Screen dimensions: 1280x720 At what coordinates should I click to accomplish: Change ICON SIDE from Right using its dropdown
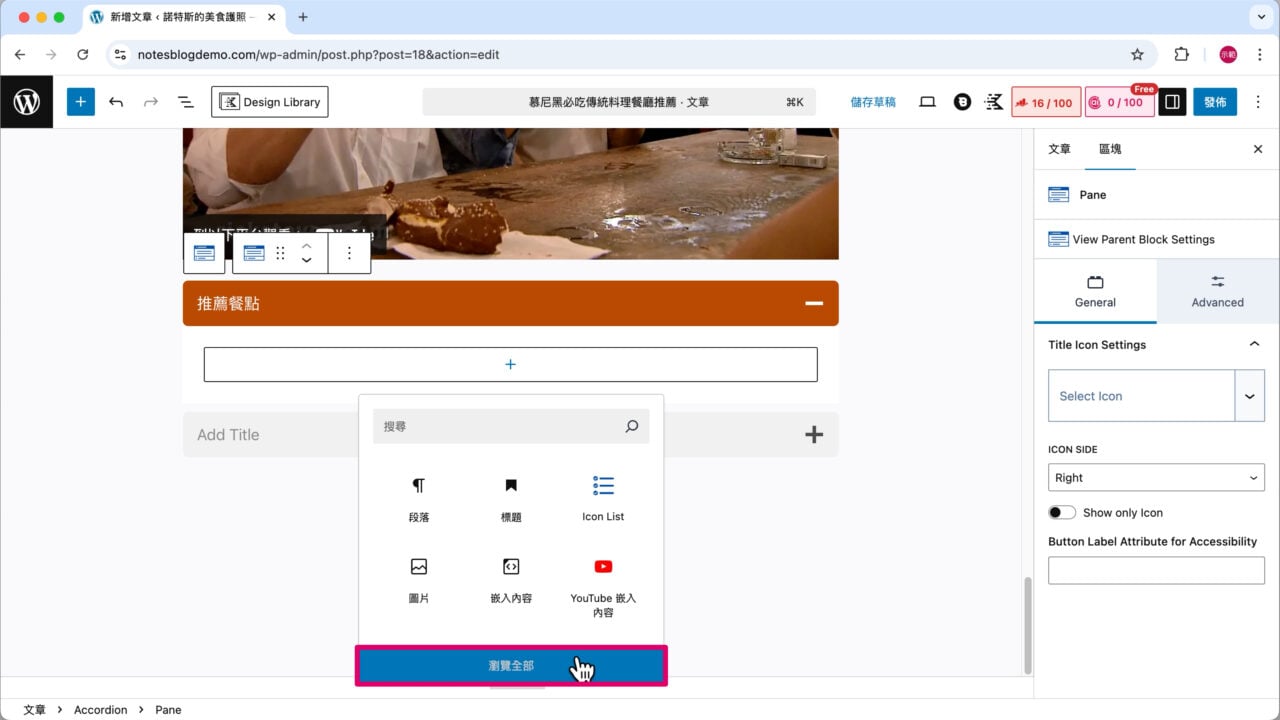[1155, 477]
